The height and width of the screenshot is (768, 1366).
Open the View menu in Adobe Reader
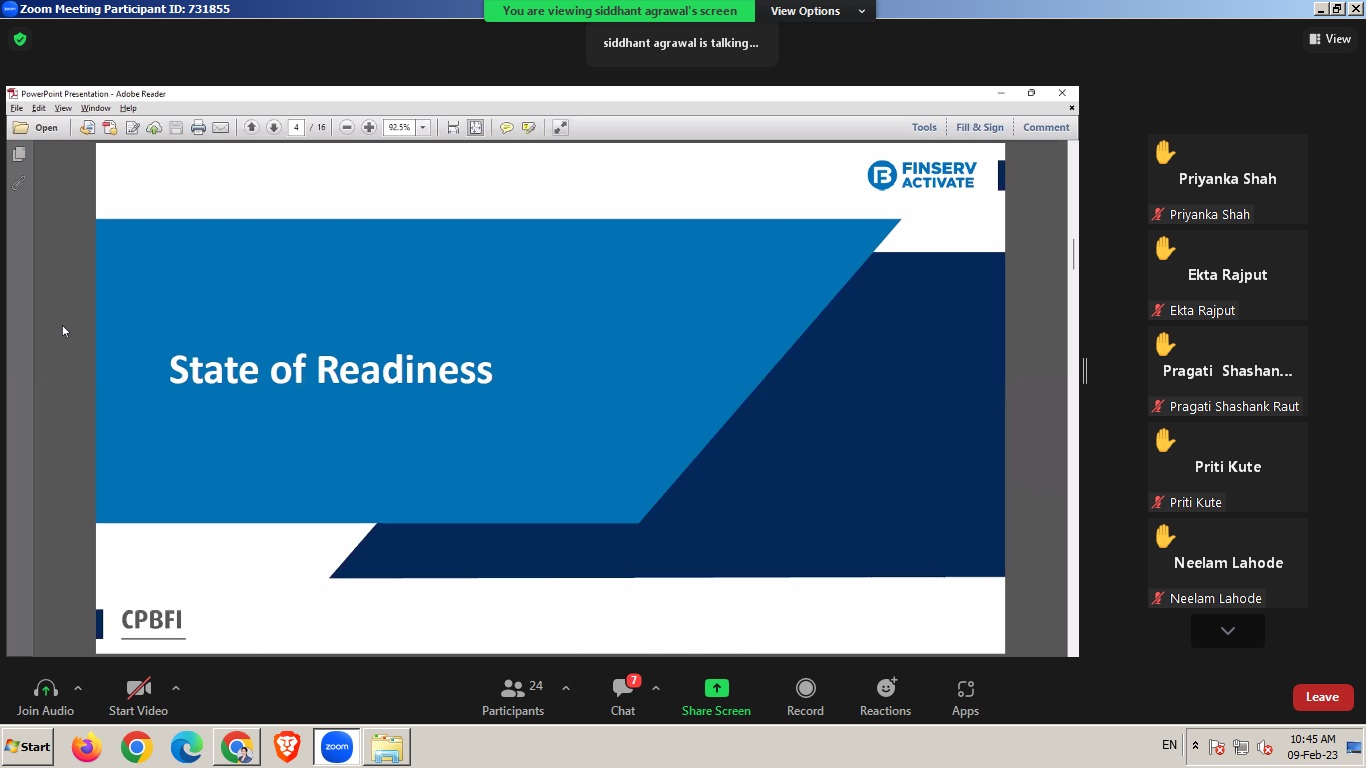click(63, 108)
